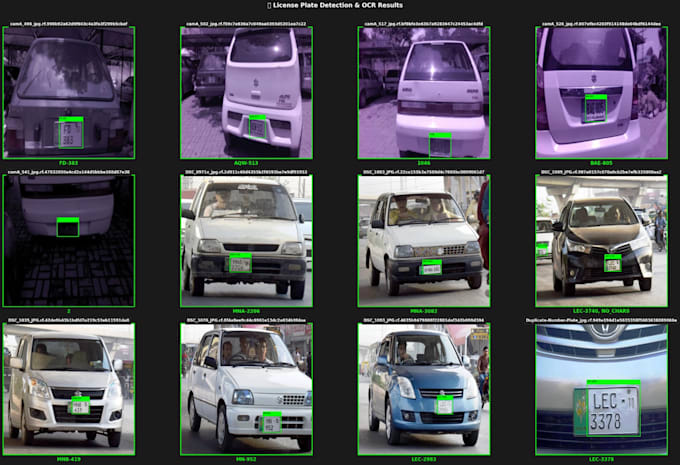Click the background car's plate box in LEC-3740 image
Viewport: 680px width, 465px height.
pyautogui.click(x=542, y=251)
